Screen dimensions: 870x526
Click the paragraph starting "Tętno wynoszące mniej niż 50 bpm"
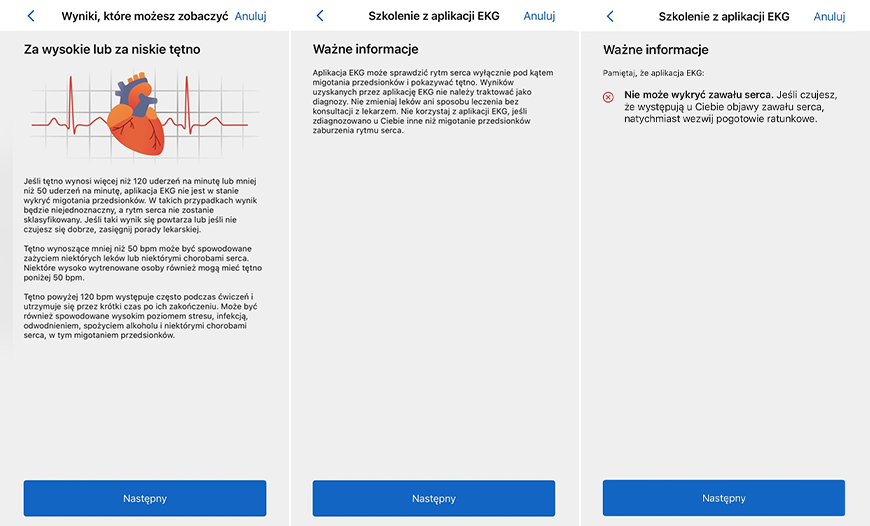tap(143, 263)
